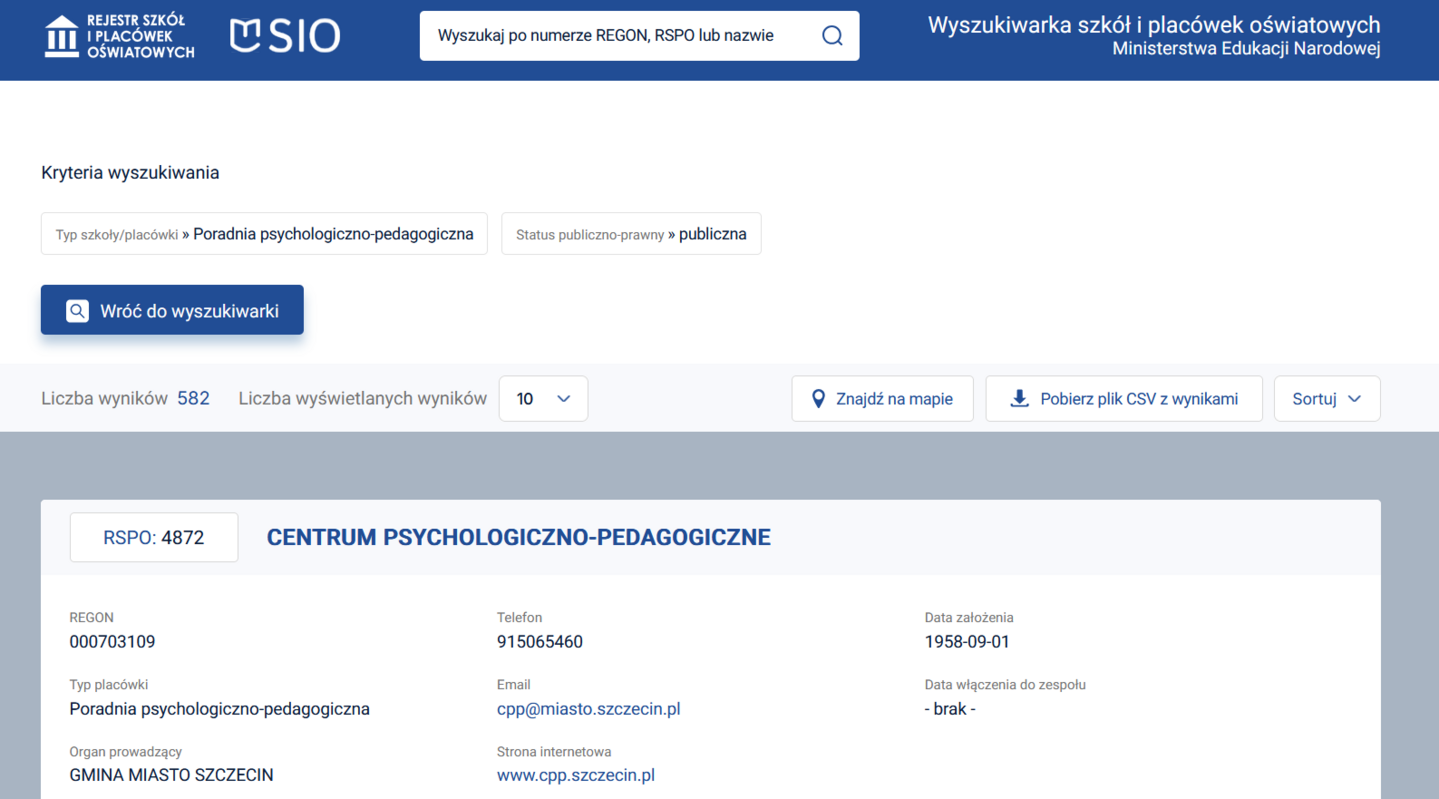Viewport: 1439px width, 799px height.
Task: Click the result count 582
Action: click(x=193, y=398)
